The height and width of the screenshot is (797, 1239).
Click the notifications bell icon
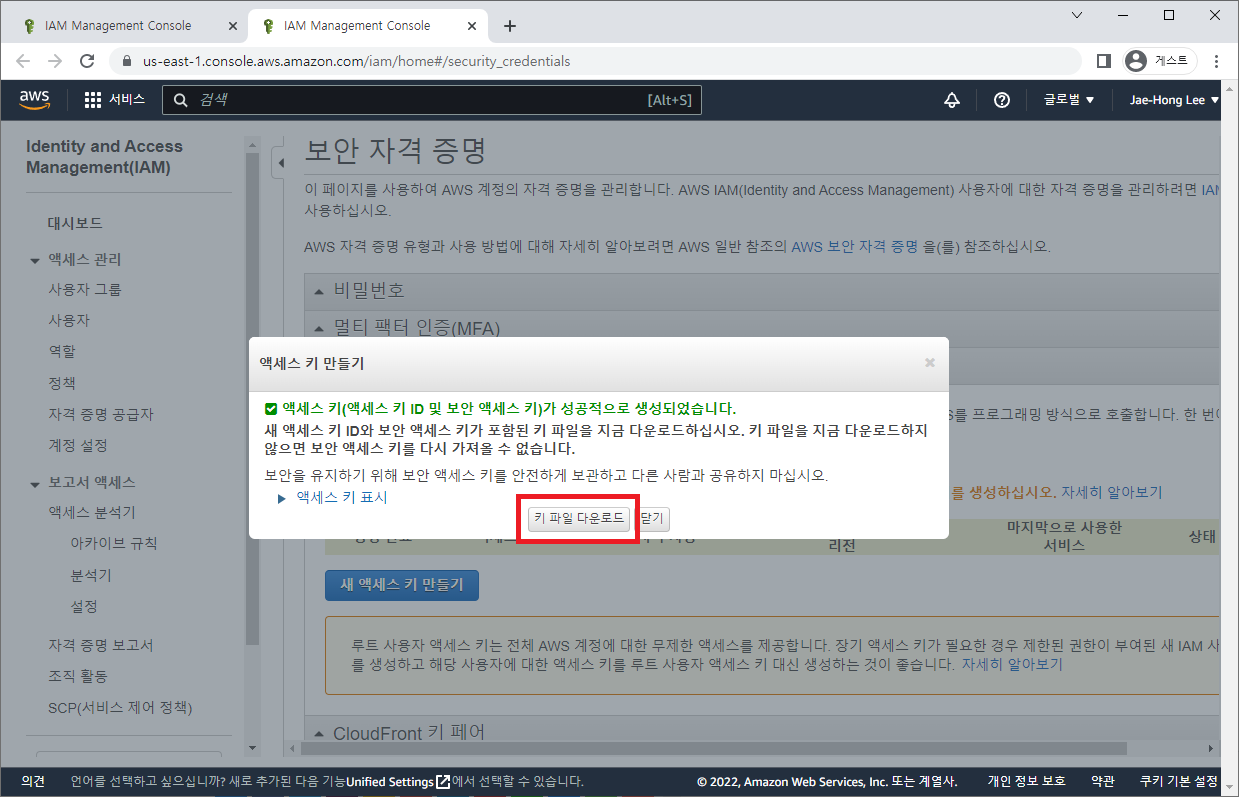click(x=952, y=100)
